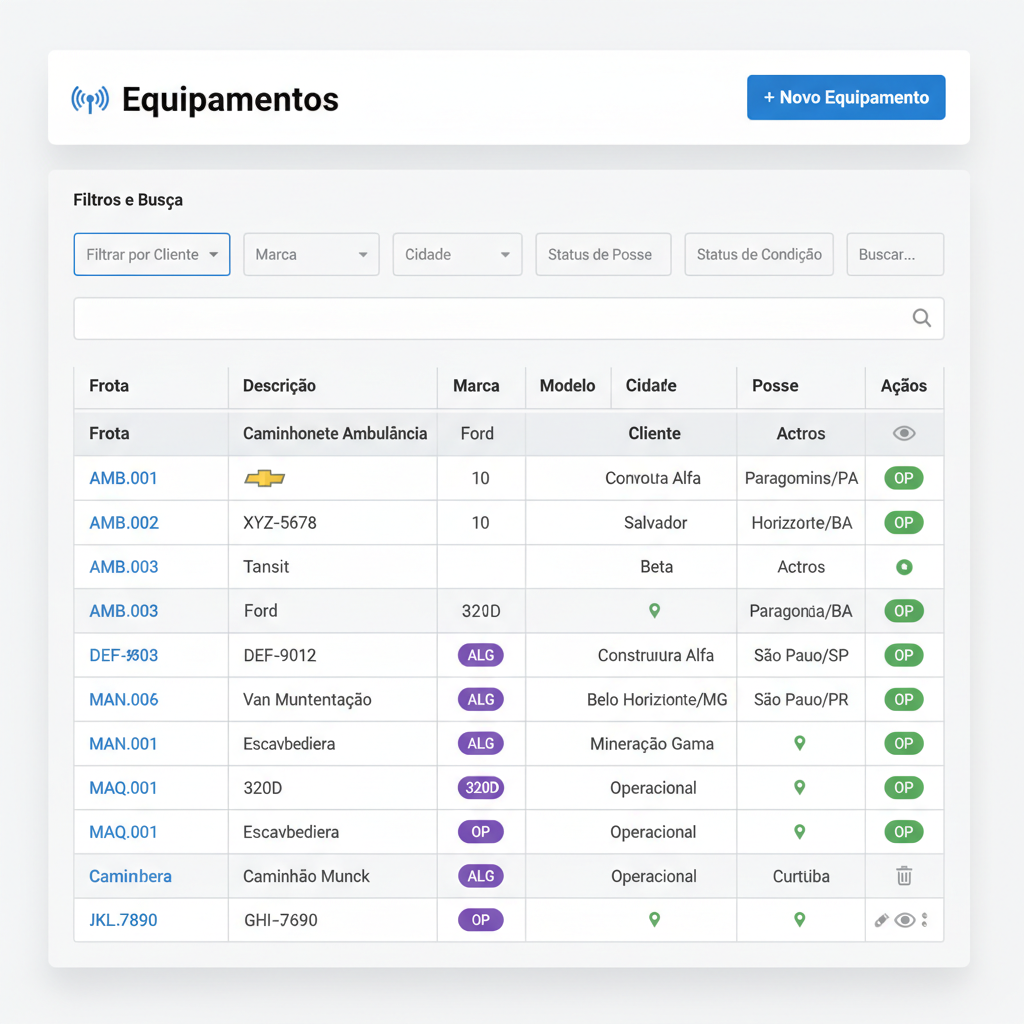Click the location pin in the MAN.001 row
The width and height of the screenshot is (1024, 1024).
tap(799, 743)
